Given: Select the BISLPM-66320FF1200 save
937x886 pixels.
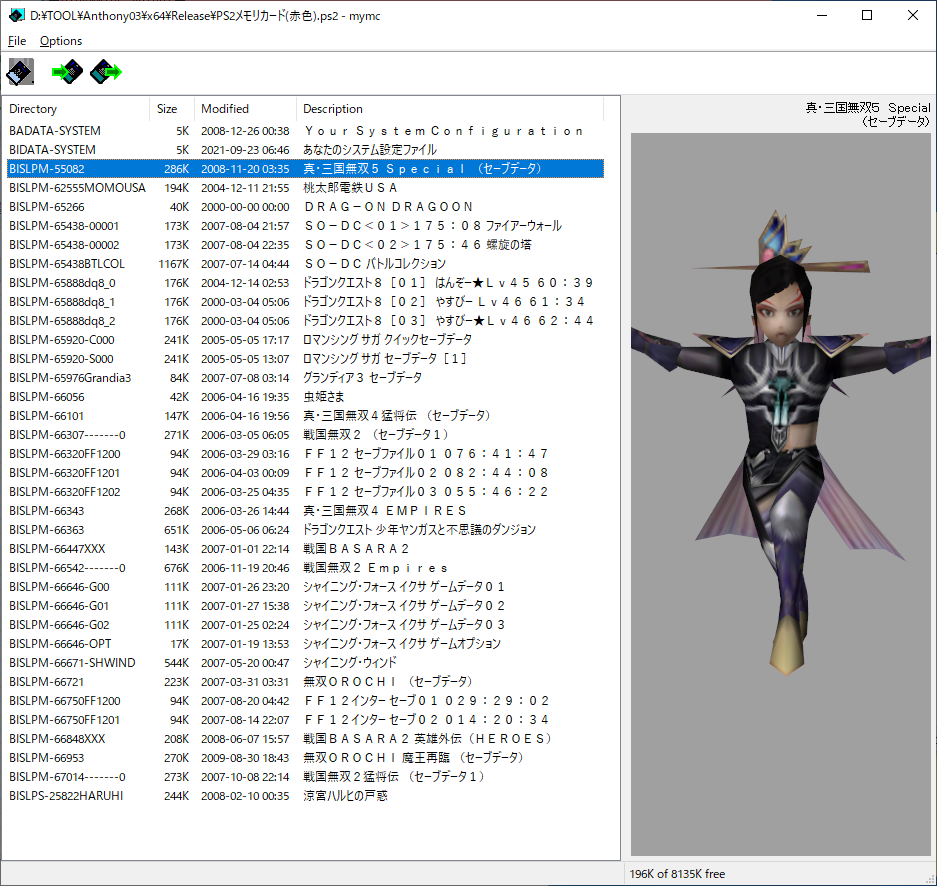Looking at the screenshot, I should [x=305, y=453].
